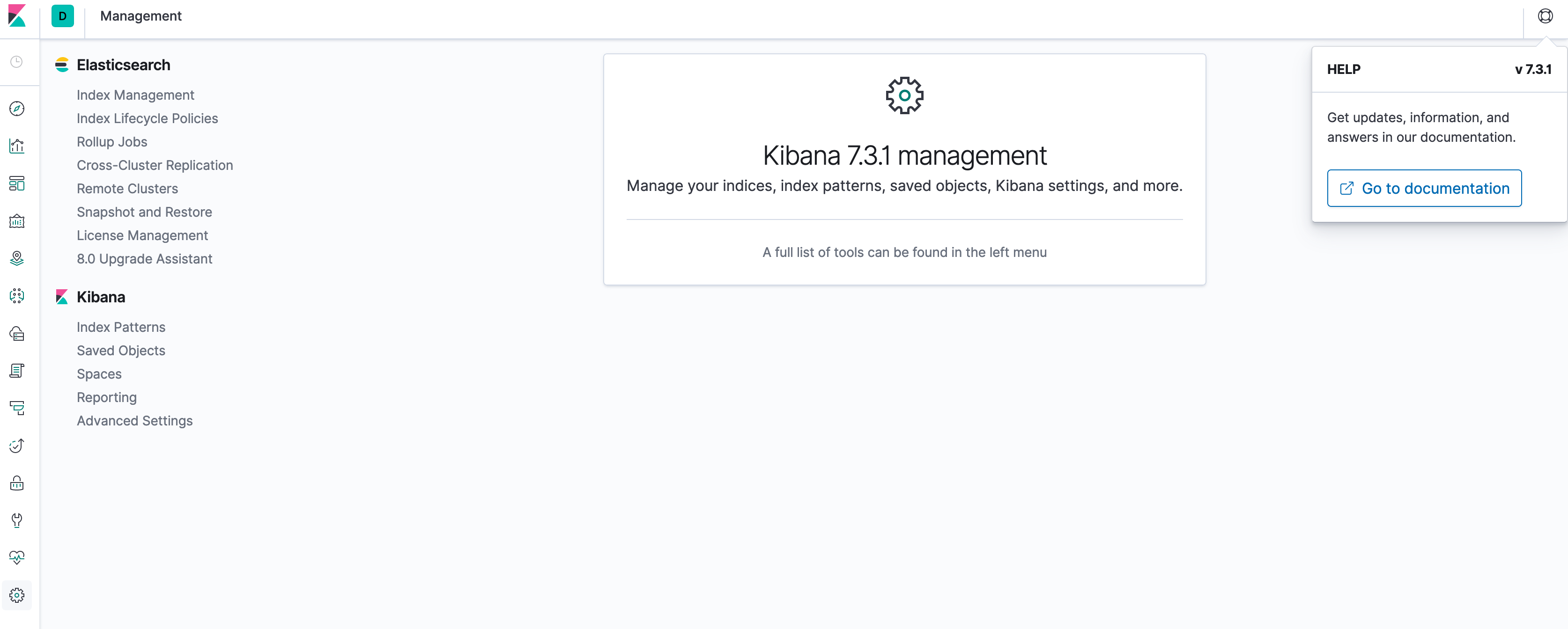
Task: Open the space selector D avatar
Action: pyautogui.click(x=62, y=16)
